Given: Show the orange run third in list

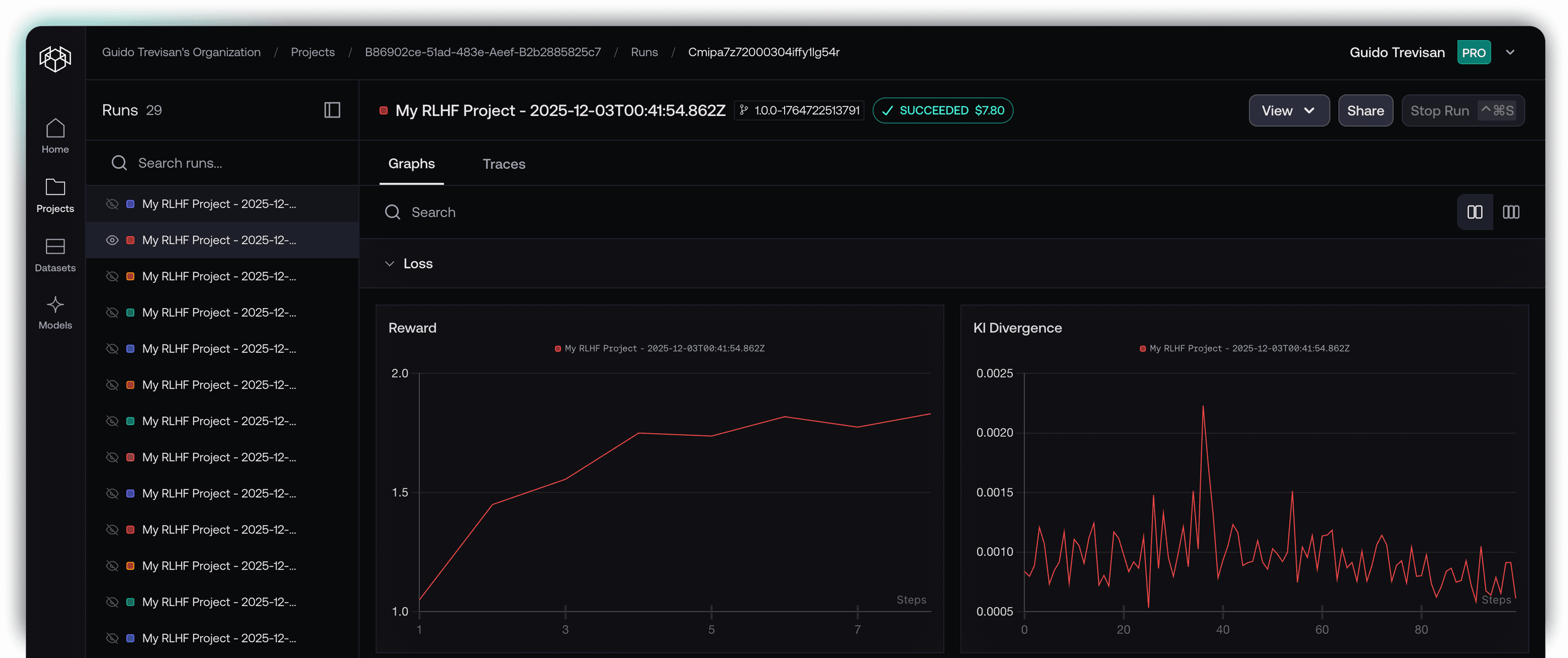Looking at the screenshot, I should (112, 277).
